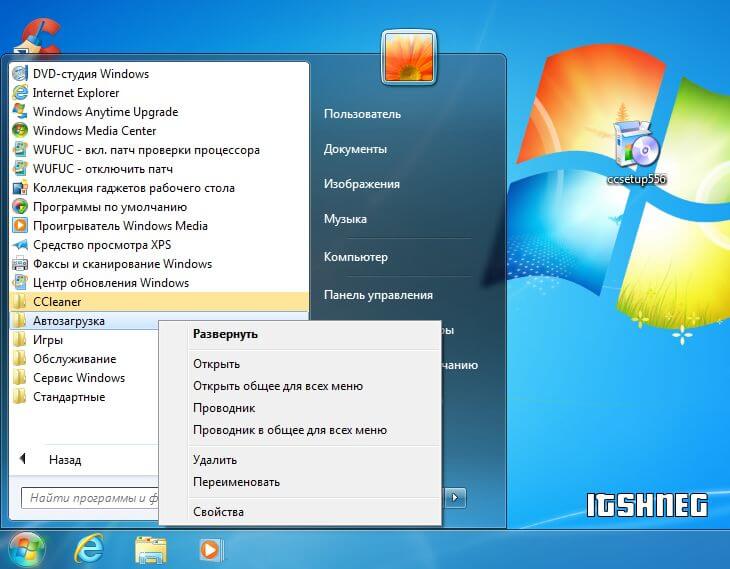Click the Автозагрузка folder icon
This screenshot has width=730, height=569.
coord(20,321)
